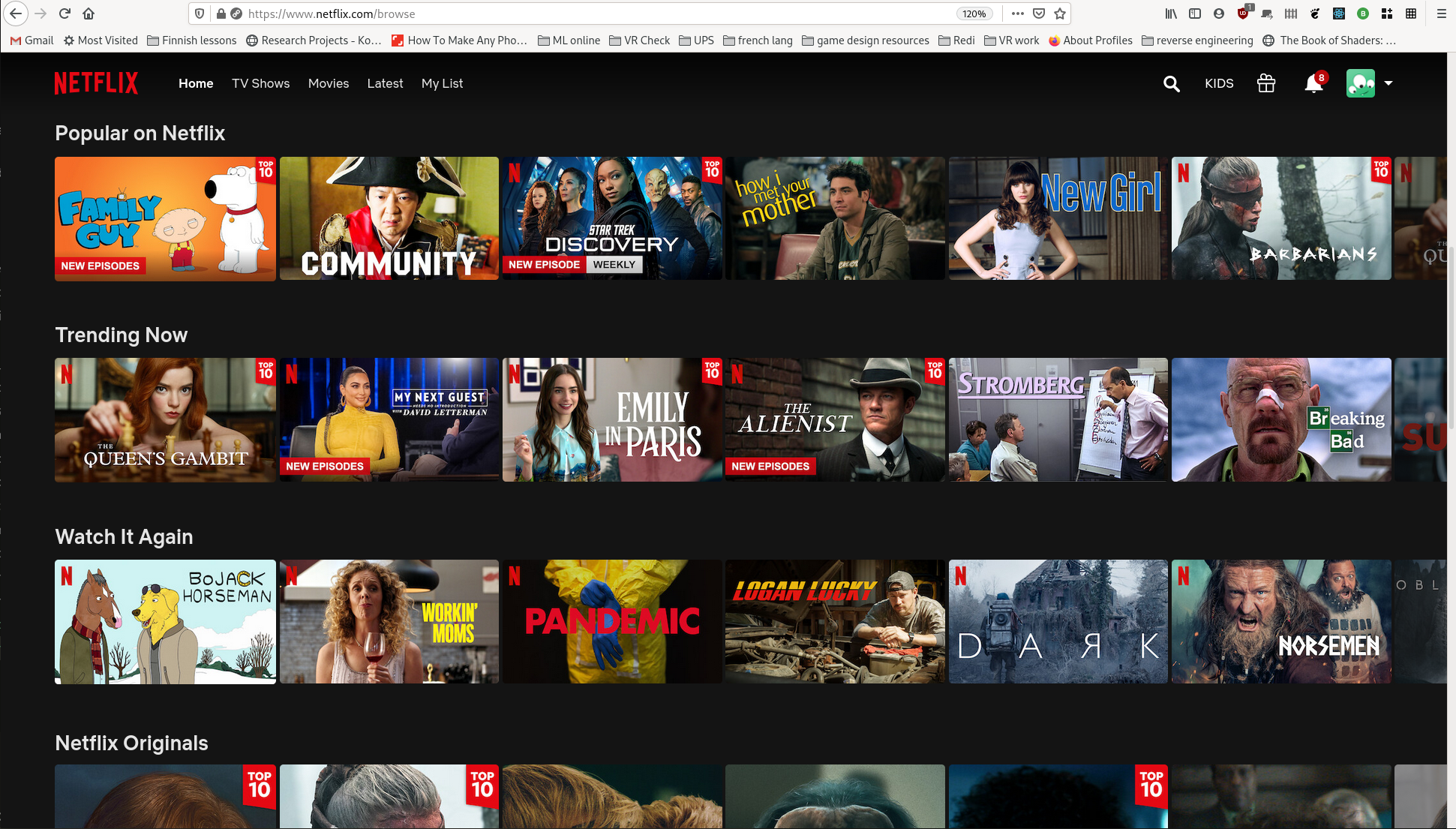Open the gift referral icon
1456x829 pixels.
pos(1266,83)
